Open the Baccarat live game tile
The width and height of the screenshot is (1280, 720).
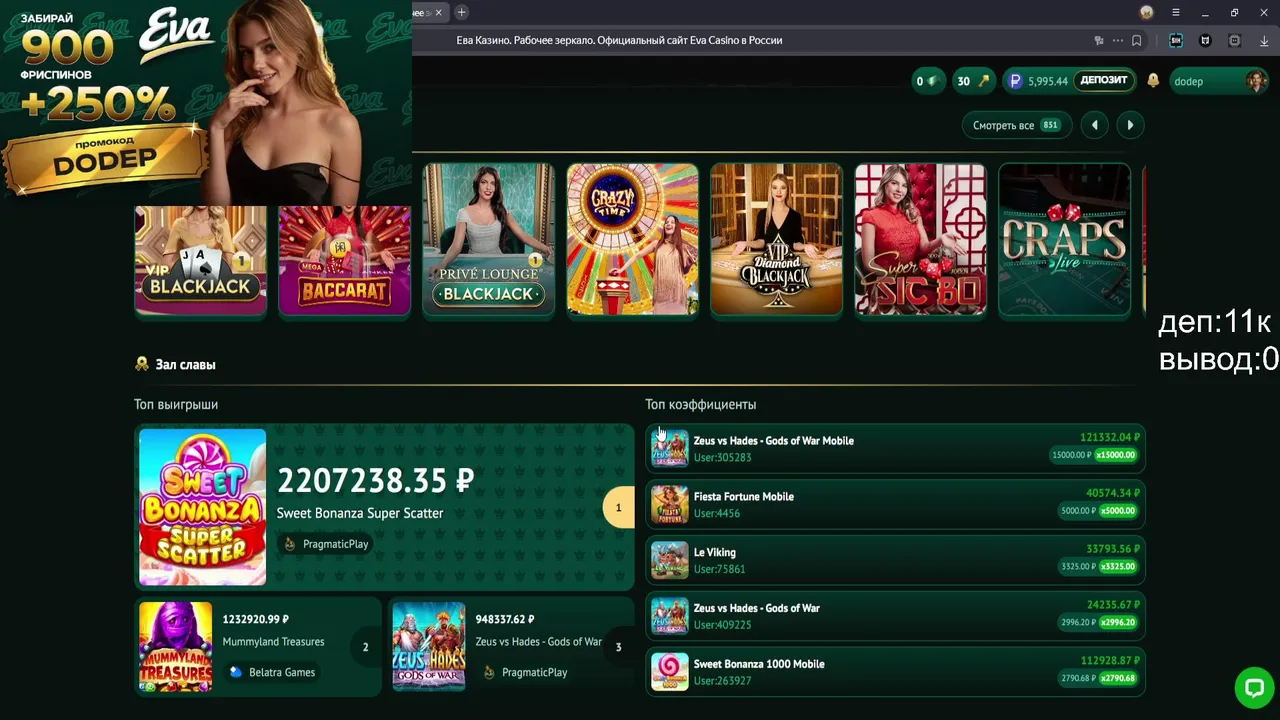click(345, 260)
